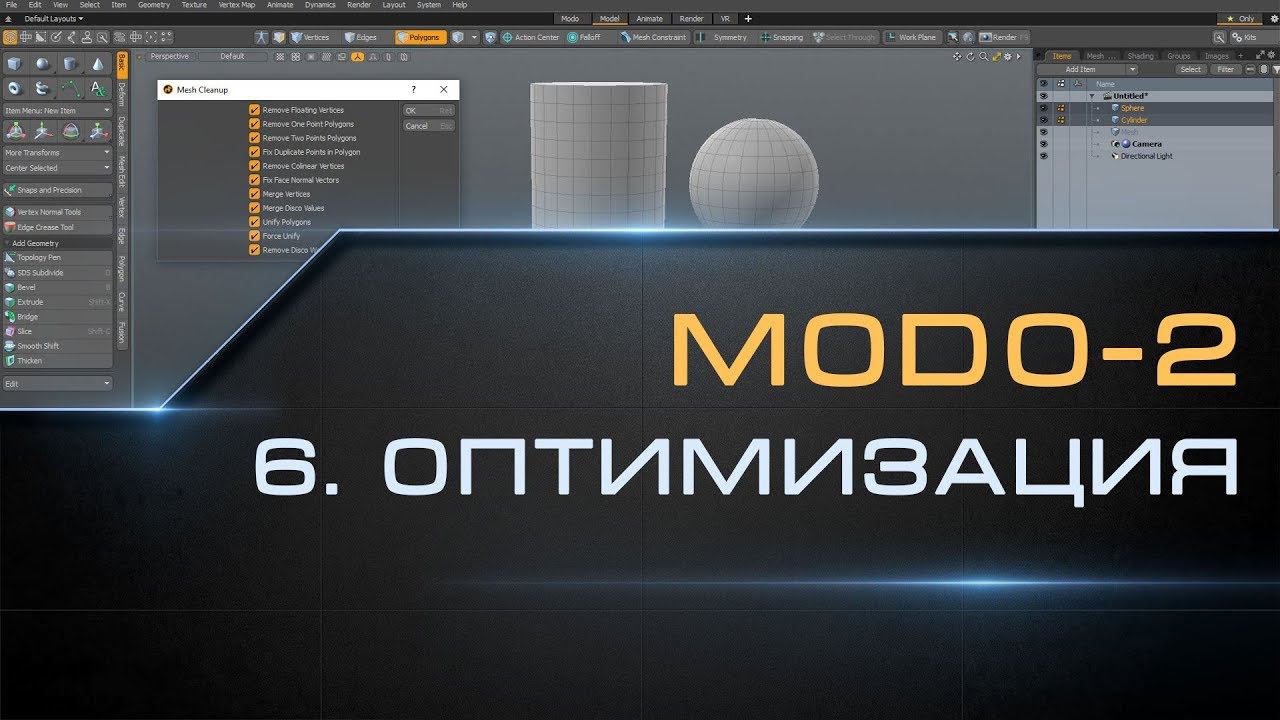Image resolution: width=1280 pixels, height=720 pixels.
Task: Uncheck Remove Colinear Vertices
Action: [x=254, y=166]
